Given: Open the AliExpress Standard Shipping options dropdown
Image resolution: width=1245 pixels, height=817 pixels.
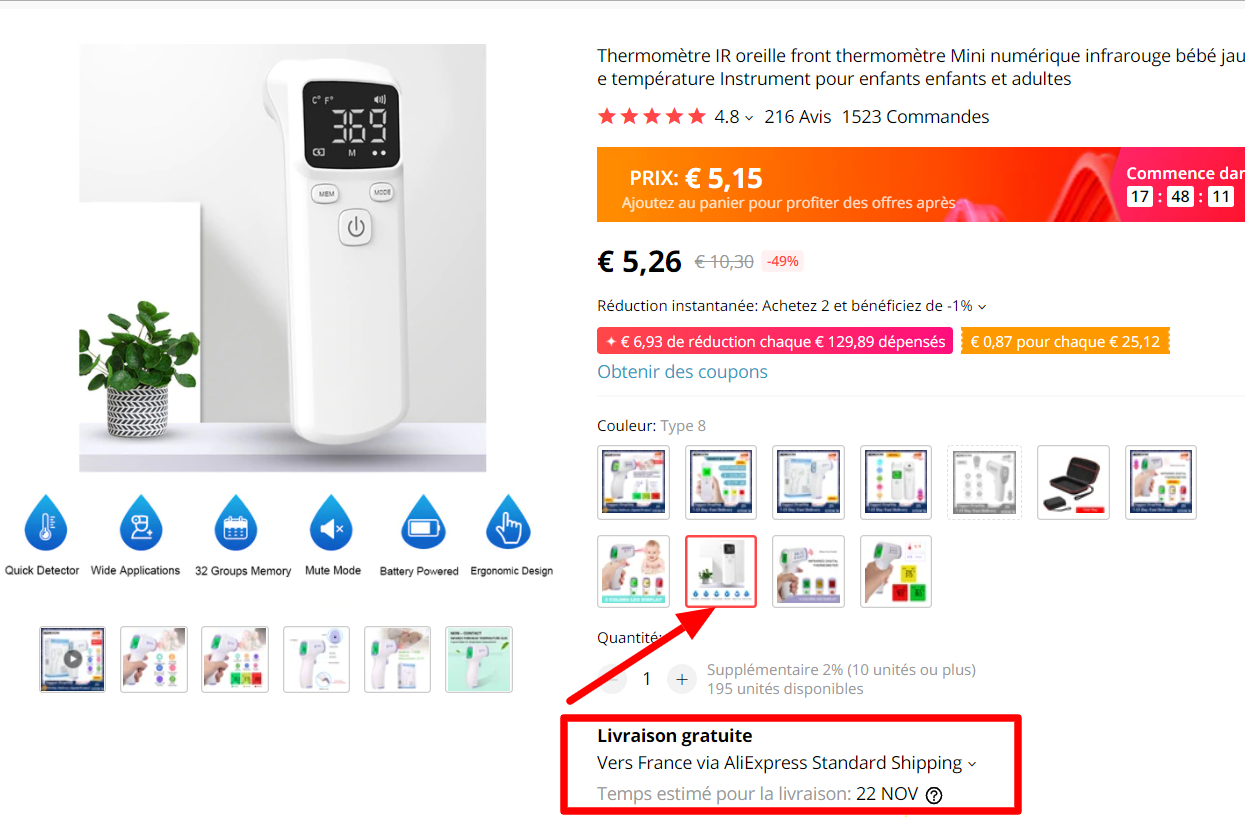Looking at the screenshot, I should pyautogui.click(x=971, y=764).
